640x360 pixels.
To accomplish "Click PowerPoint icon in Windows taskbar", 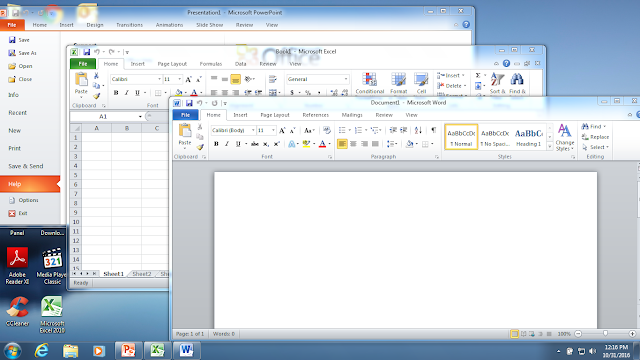I will pyautogui.click(x=128, y=351).
